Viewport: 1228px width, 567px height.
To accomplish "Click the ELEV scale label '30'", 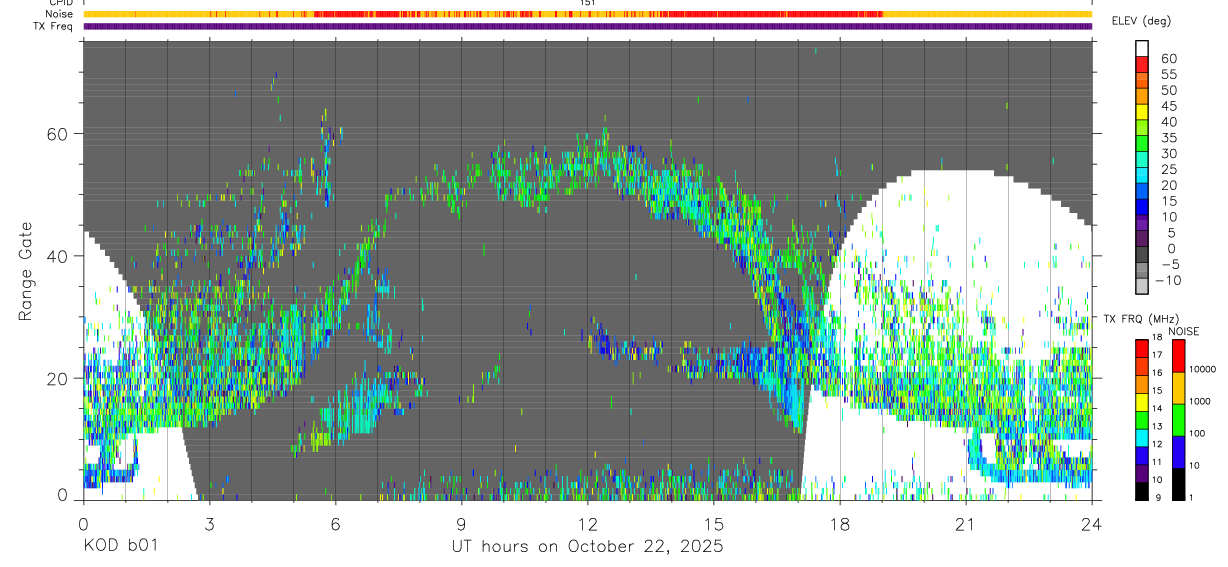I will [1168, 154].
